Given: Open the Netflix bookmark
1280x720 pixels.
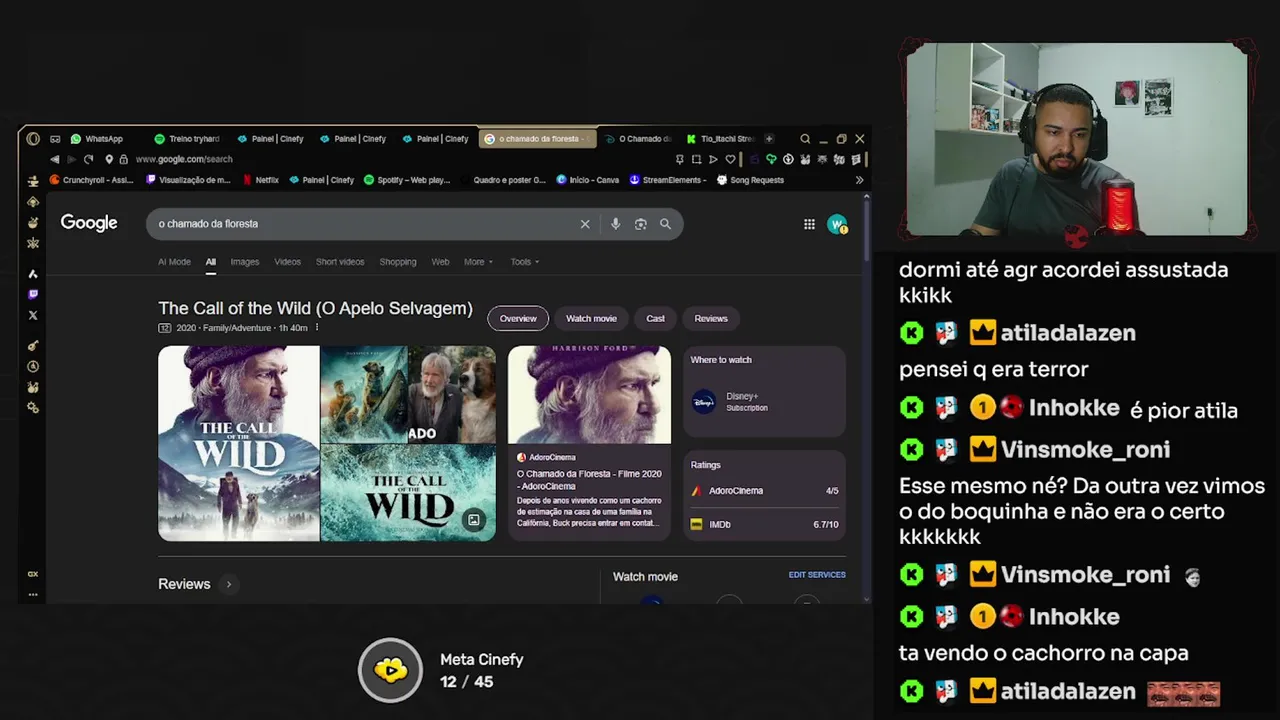Looking at the screenshot, I should click(260, 180).
